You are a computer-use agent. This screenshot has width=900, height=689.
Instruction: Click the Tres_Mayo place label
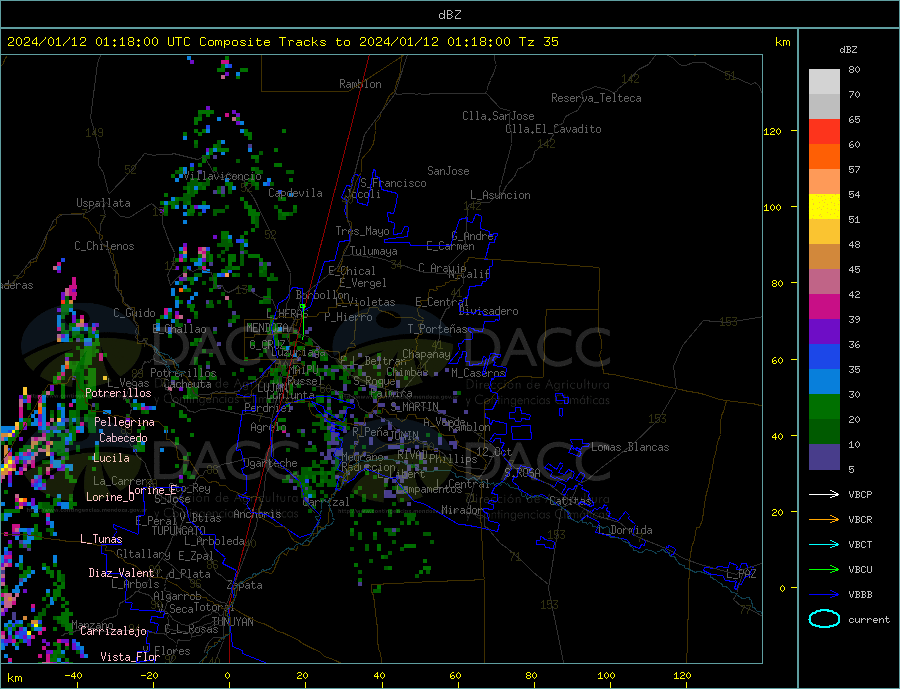coord(363,231)
